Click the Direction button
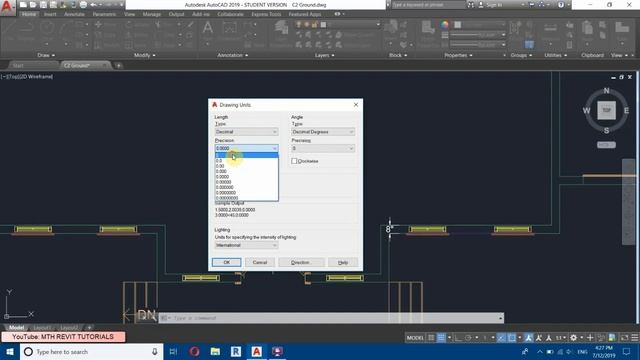The image size is (640, 360). click(x=301, y=262)
